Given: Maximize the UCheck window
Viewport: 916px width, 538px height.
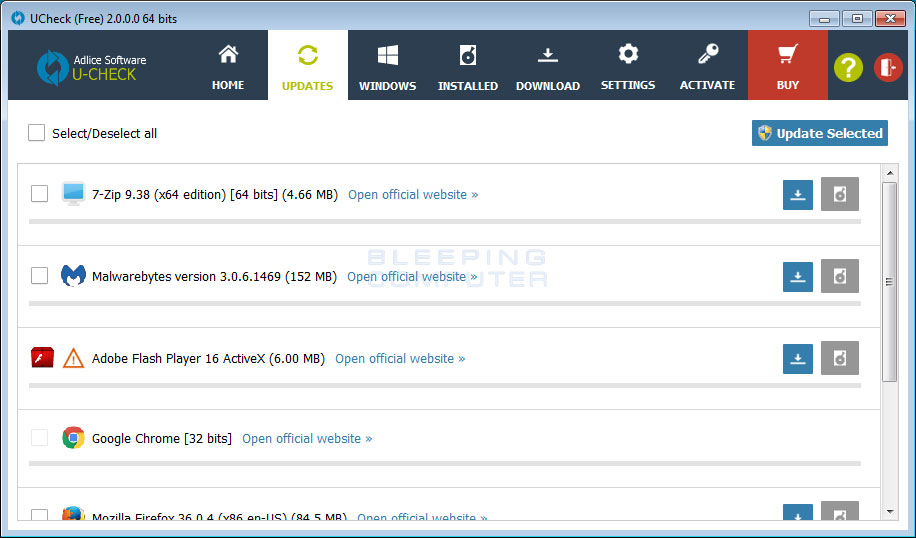Looking at the screenshot, I should click(x=857, y=19).
